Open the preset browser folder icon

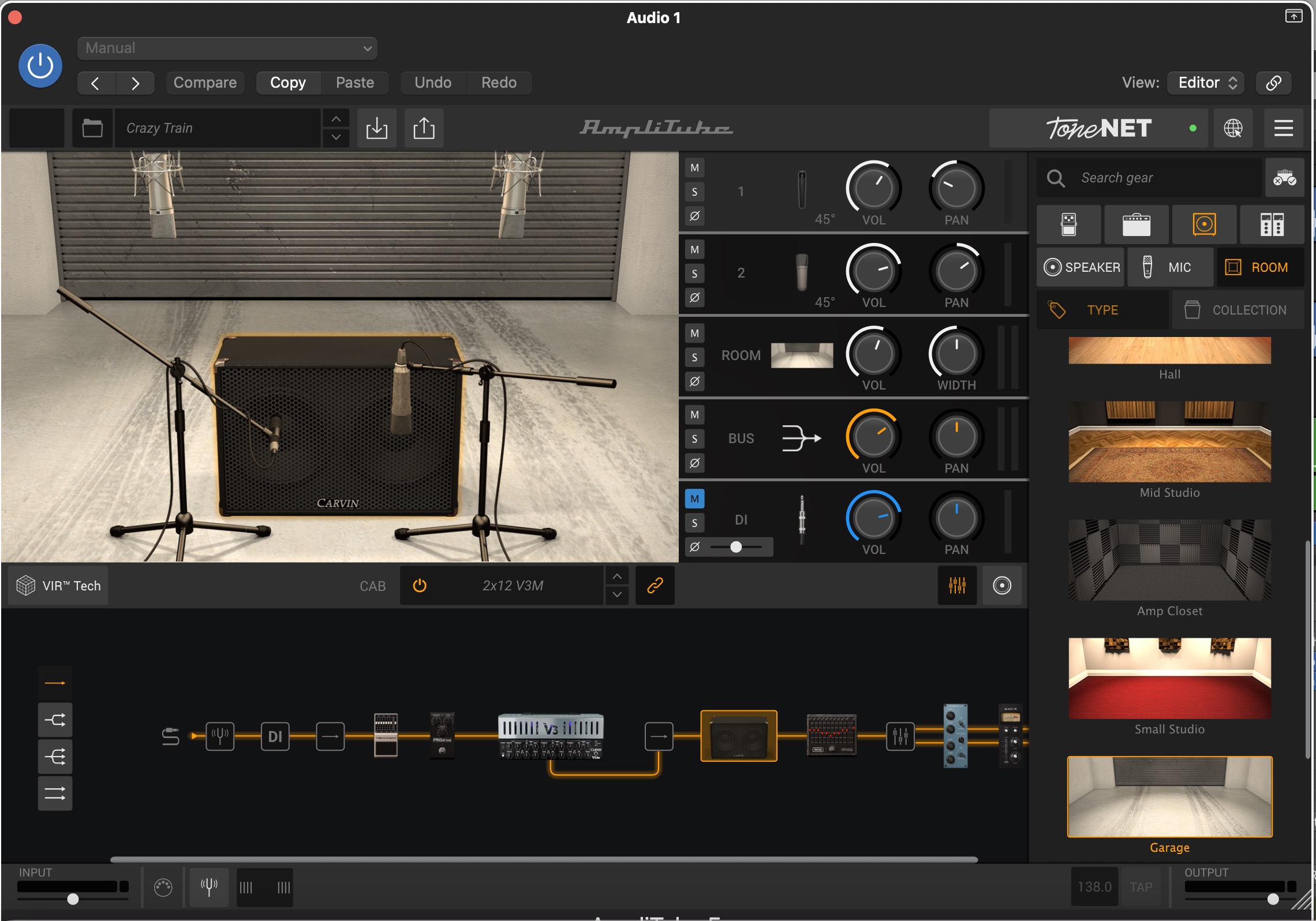coord(92,128)
